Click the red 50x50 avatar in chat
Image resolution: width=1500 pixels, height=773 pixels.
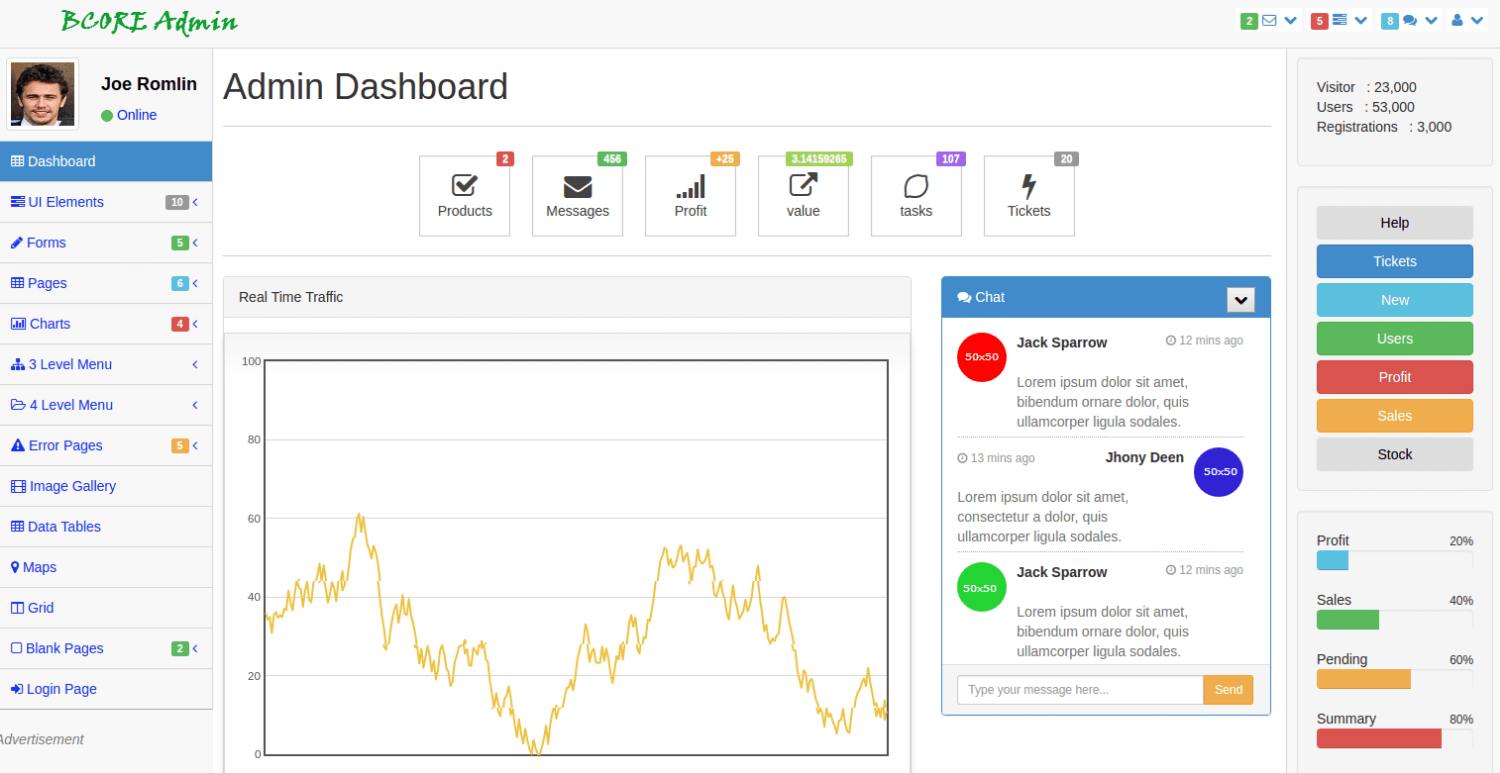click(x=982, y=357)
